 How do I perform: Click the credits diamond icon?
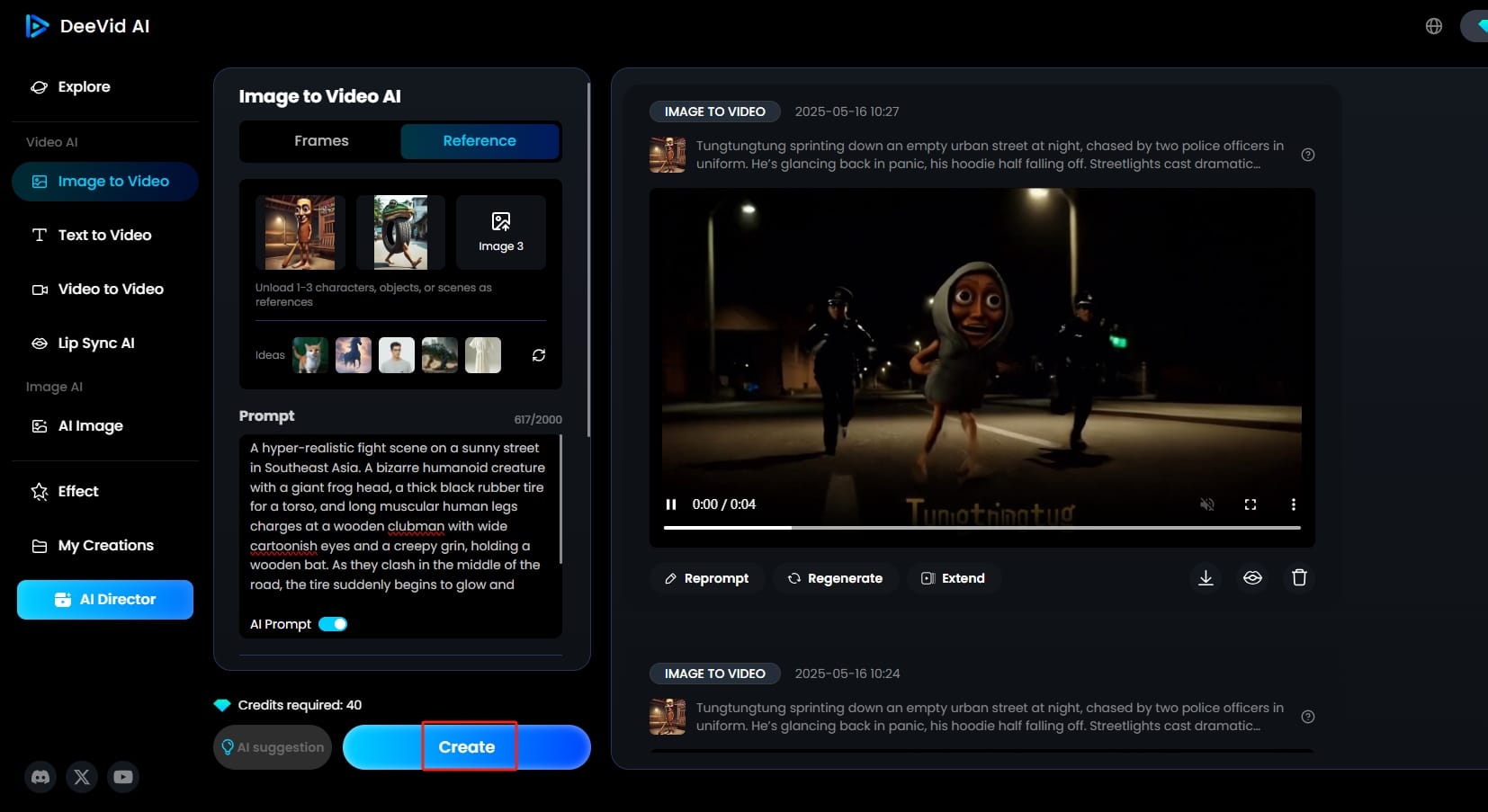pos(222,705)
